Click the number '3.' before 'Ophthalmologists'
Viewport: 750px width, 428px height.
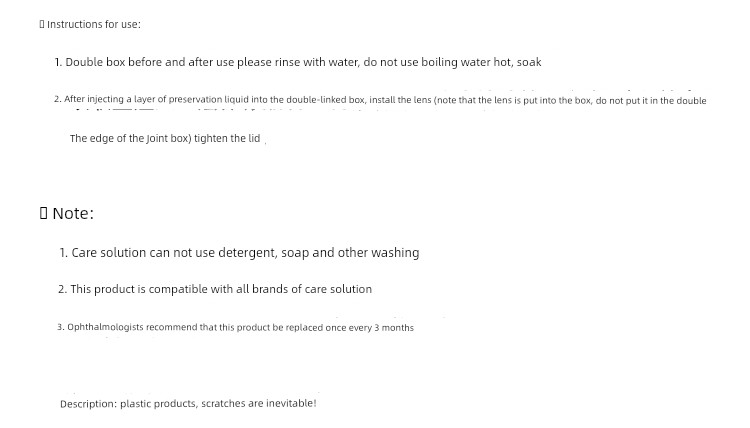pos(60,328)
